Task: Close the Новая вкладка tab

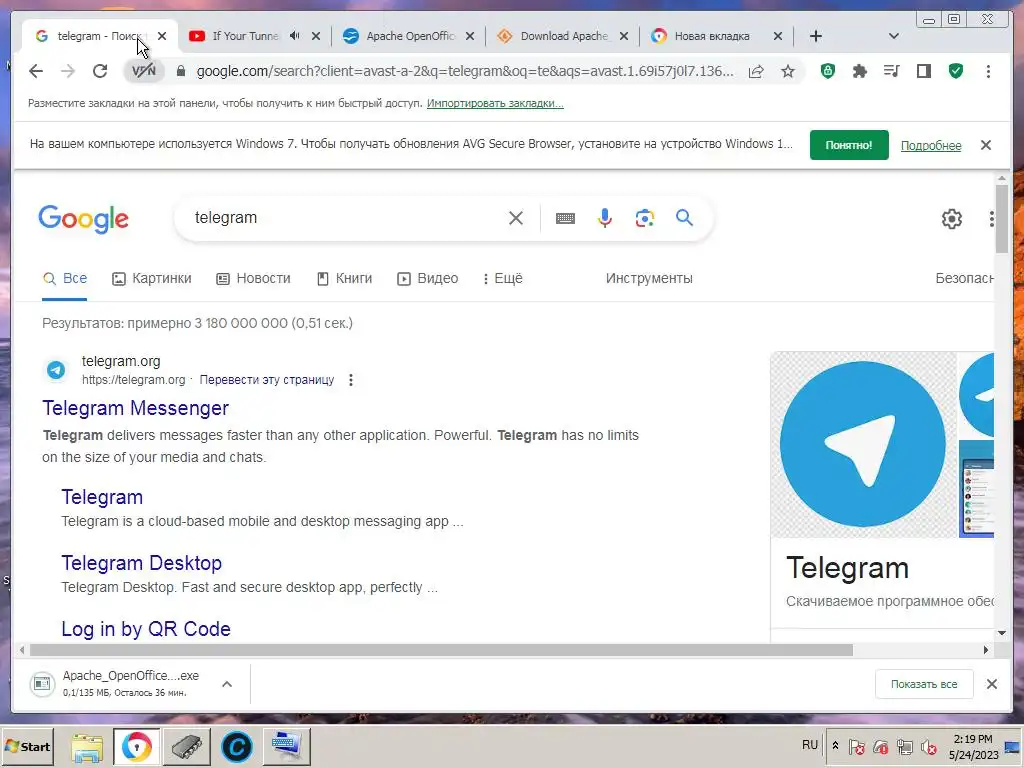Action: pos(778,36)
